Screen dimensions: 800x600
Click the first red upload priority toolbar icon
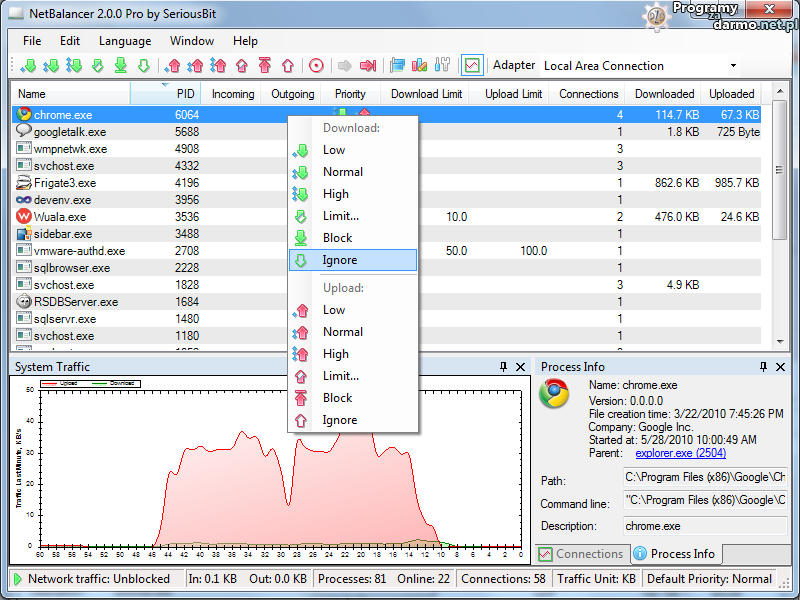pyautogui.click(x=173, y=66)
